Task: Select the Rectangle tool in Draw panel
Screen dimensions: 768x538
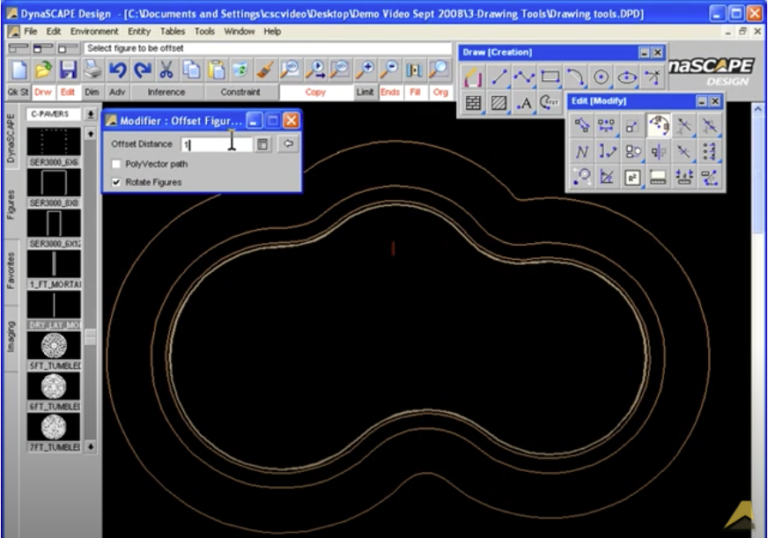Action: 550,77
